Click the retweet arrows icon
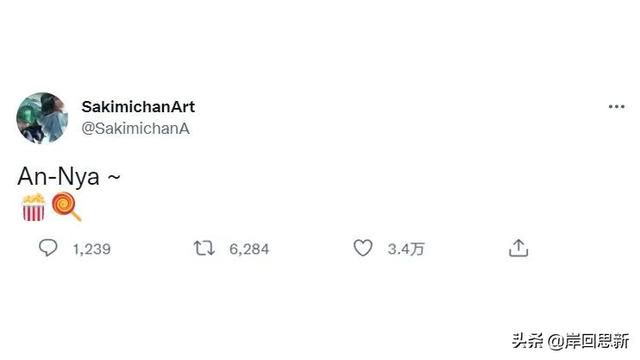This screenshot has width=640, height=360. (x=204, y=248)
